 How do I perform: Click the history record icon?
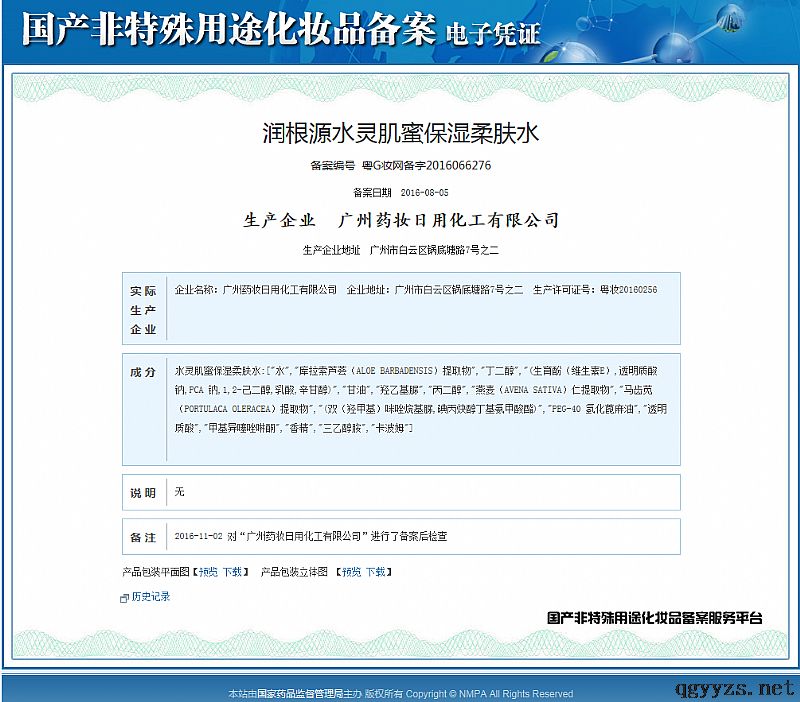tap(124, 598)
